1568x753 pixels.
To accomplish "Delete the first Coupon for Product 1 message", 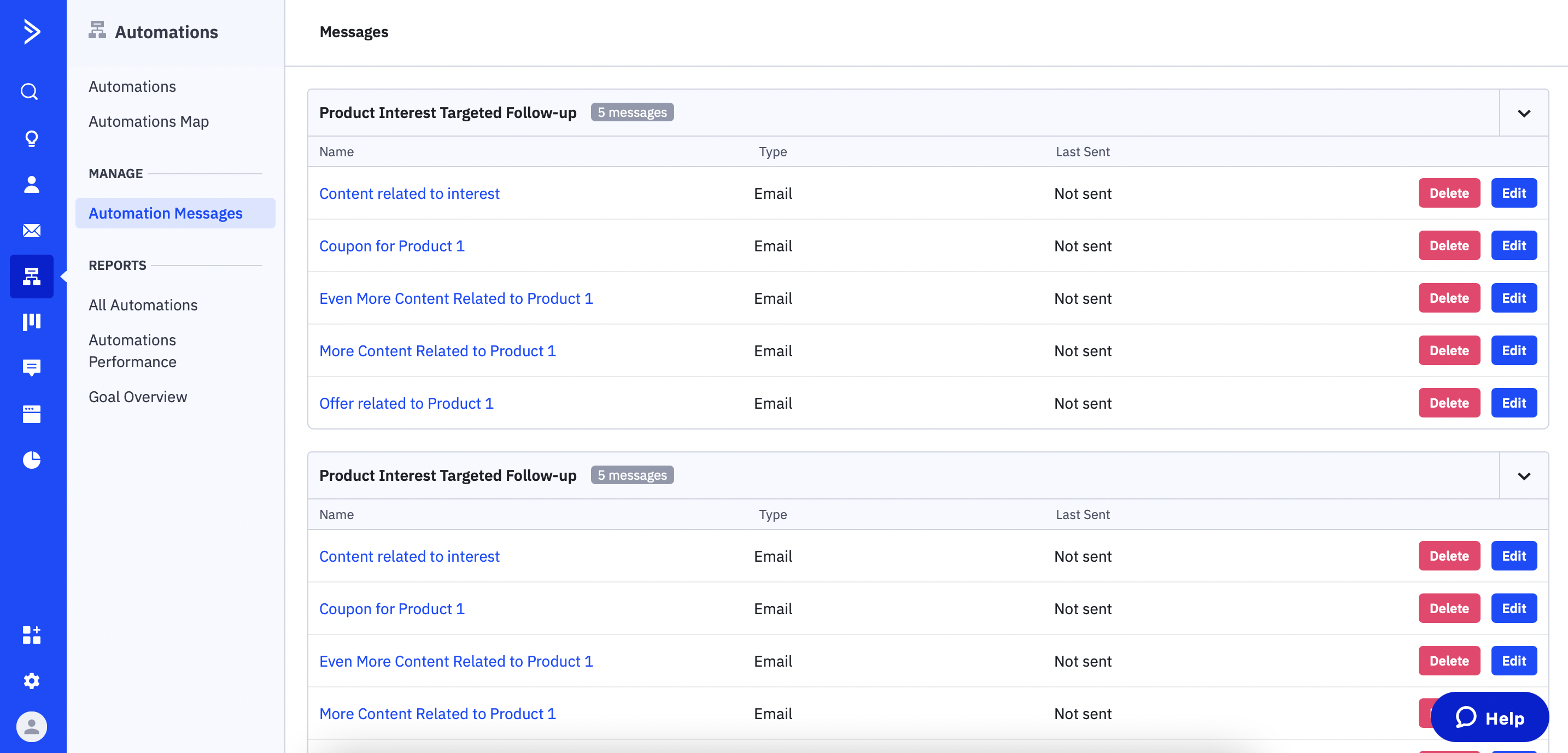I will 1449,246.
